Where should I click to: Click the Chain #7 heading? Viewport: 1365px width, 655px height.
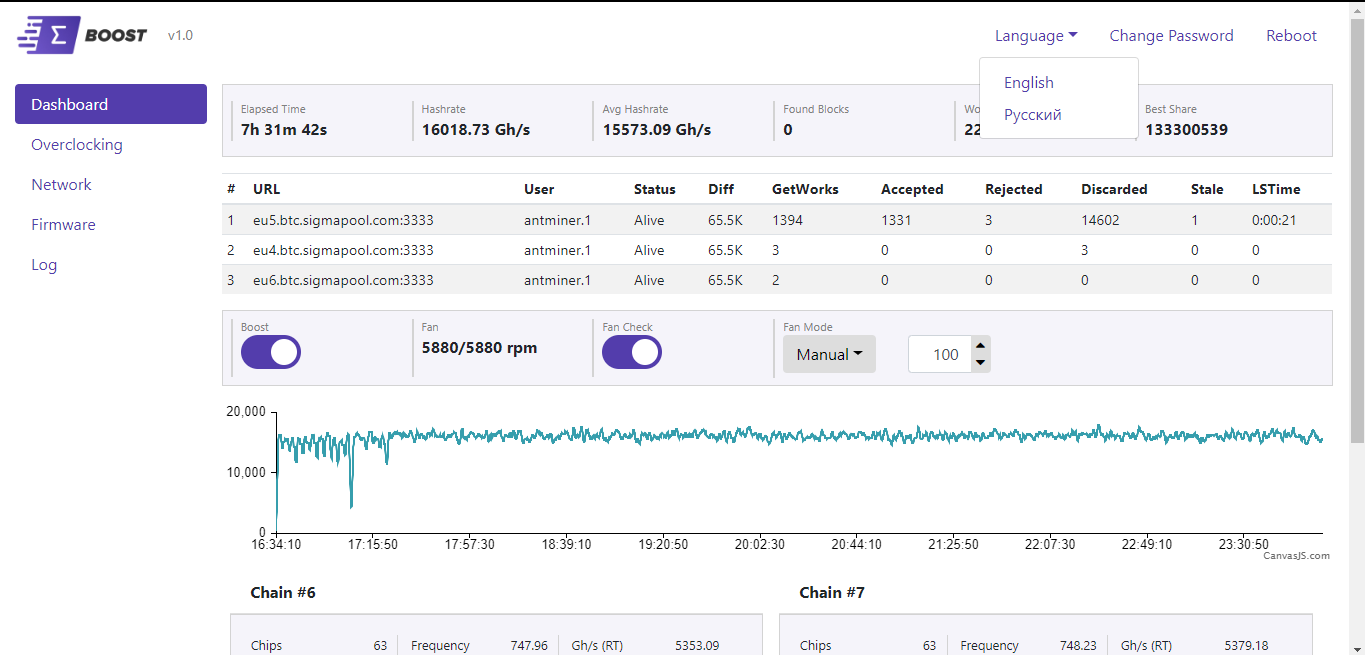point(832,592)
